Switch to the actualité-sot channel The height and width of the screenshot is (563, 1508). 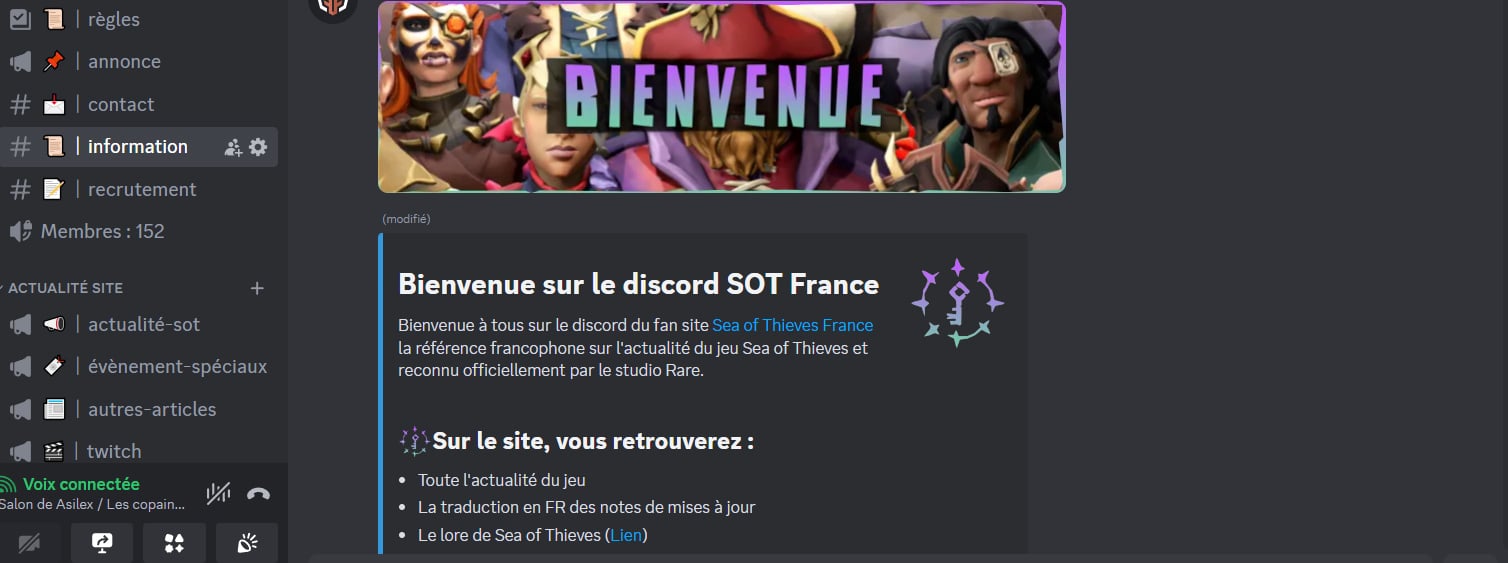139,324
